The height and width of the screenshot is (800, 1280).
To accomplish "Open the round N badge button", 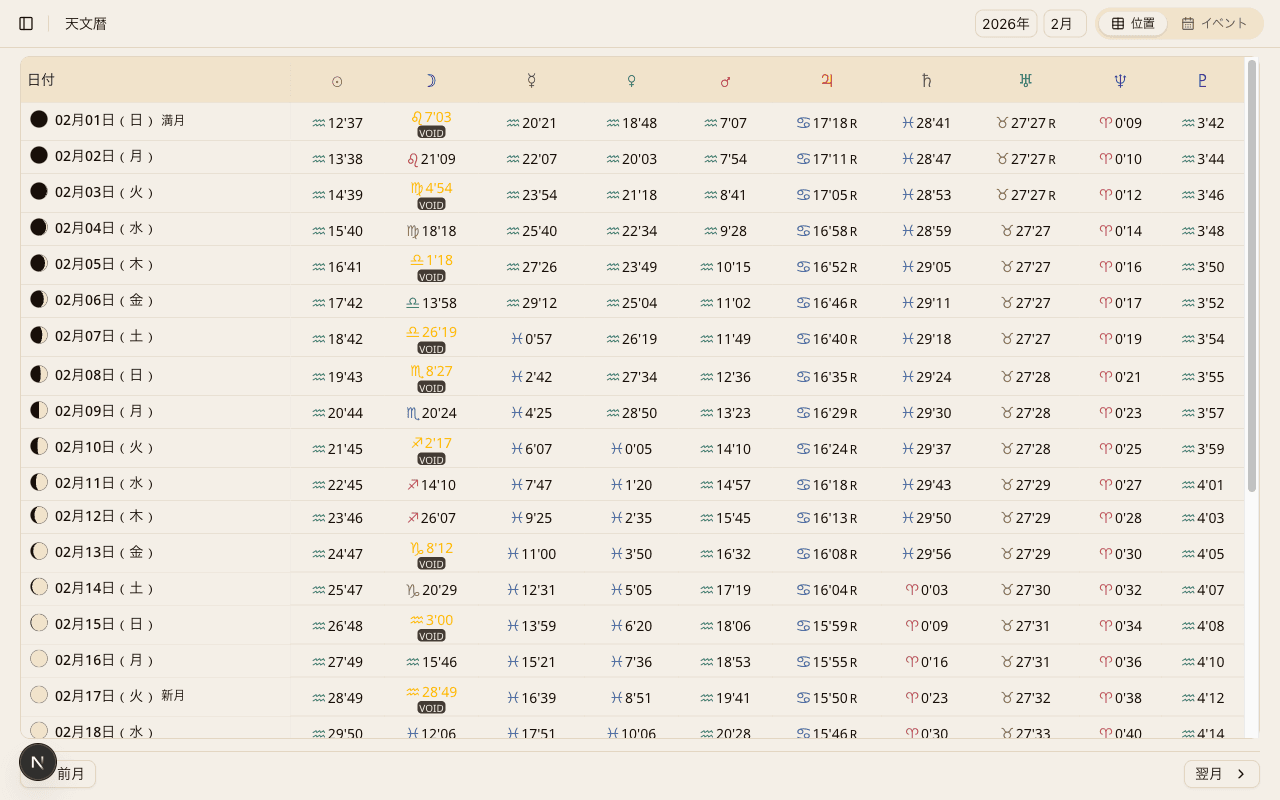I will [x=38, y=762].
